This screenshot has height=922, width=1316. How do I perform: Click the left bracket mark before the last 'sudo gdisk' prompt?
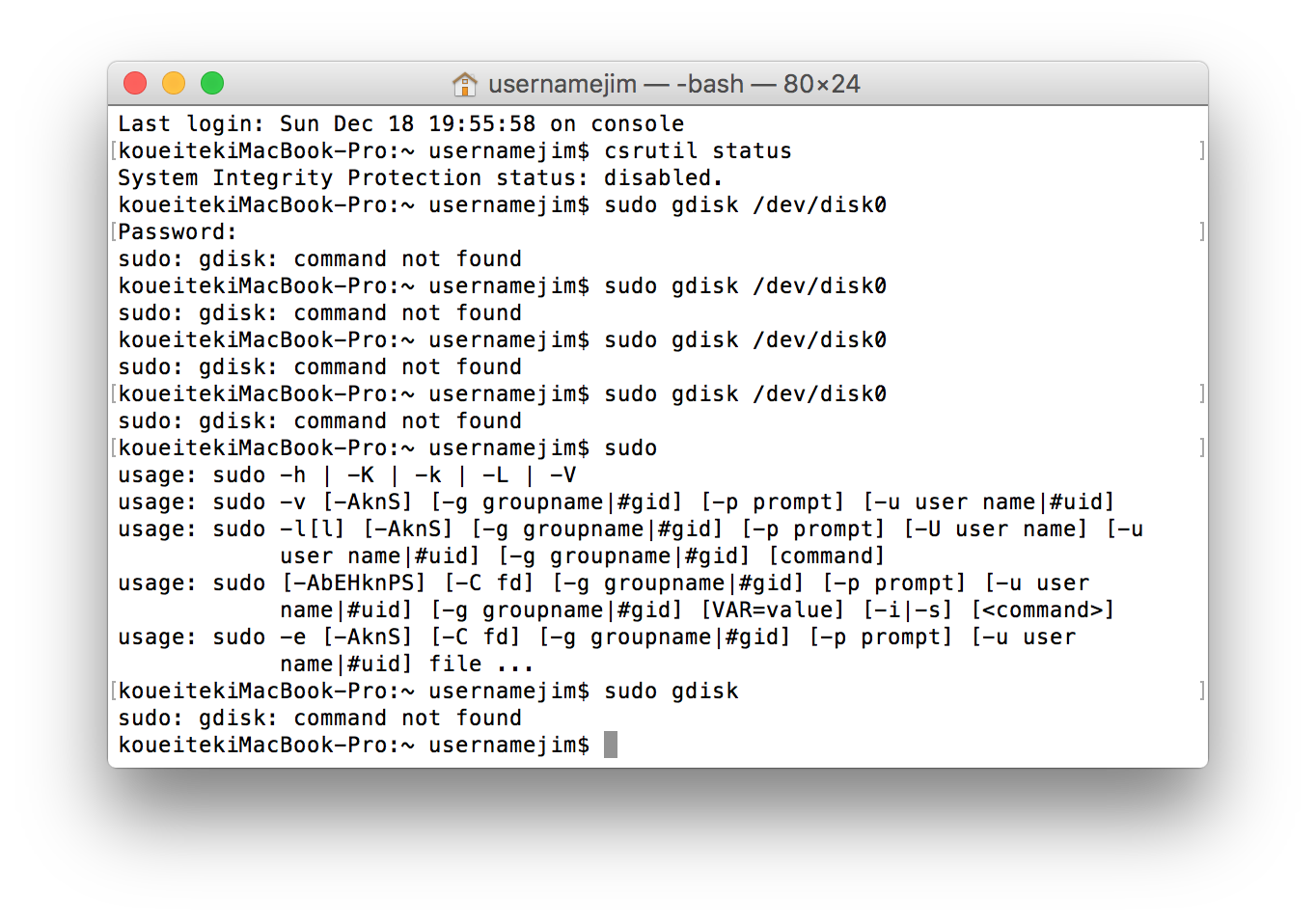(x=114, y=691)
